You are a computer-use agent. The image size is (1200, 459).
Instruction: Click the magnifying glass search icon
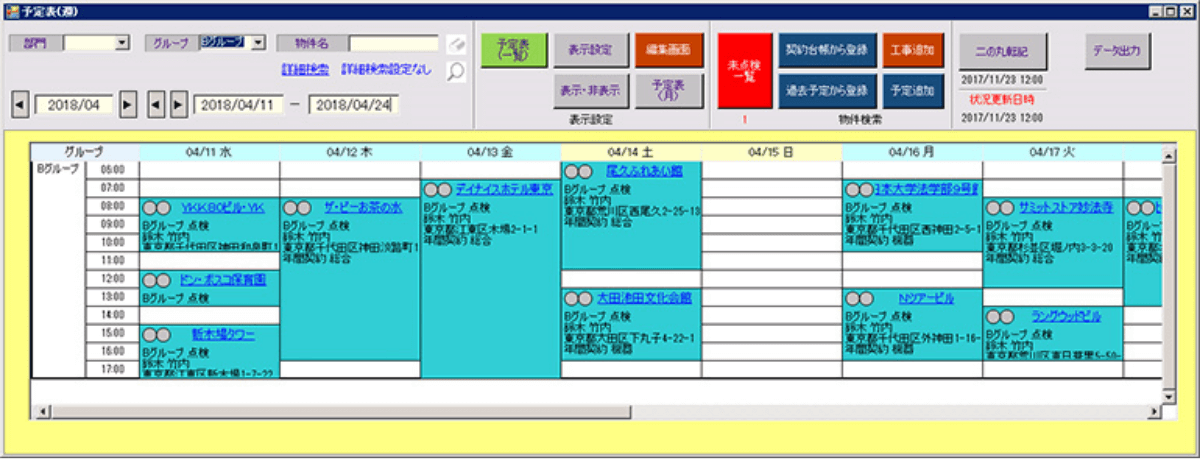coord(455,71)
